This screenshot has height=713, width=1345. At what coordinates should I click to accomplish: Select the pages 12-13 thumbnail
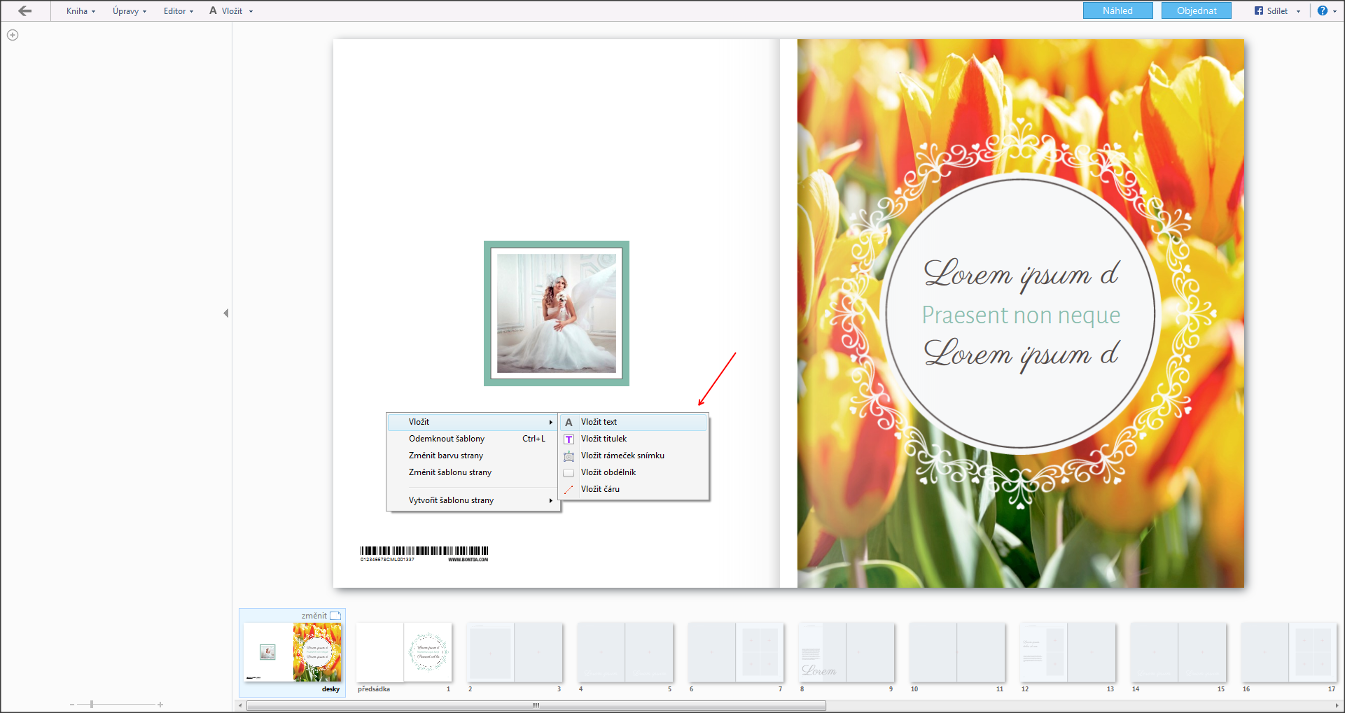tap(1067, 653)
